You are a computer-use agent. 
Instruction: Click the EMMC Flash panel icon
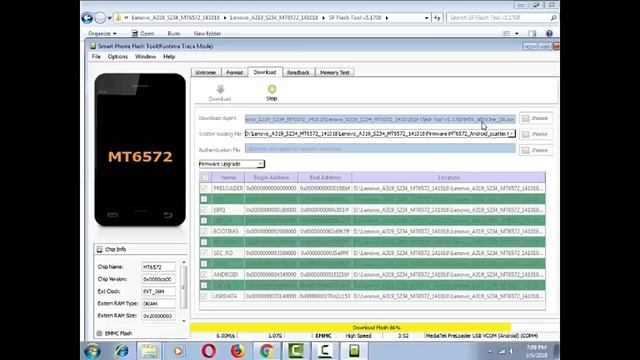pyautogui.click(x=100, y=333)
